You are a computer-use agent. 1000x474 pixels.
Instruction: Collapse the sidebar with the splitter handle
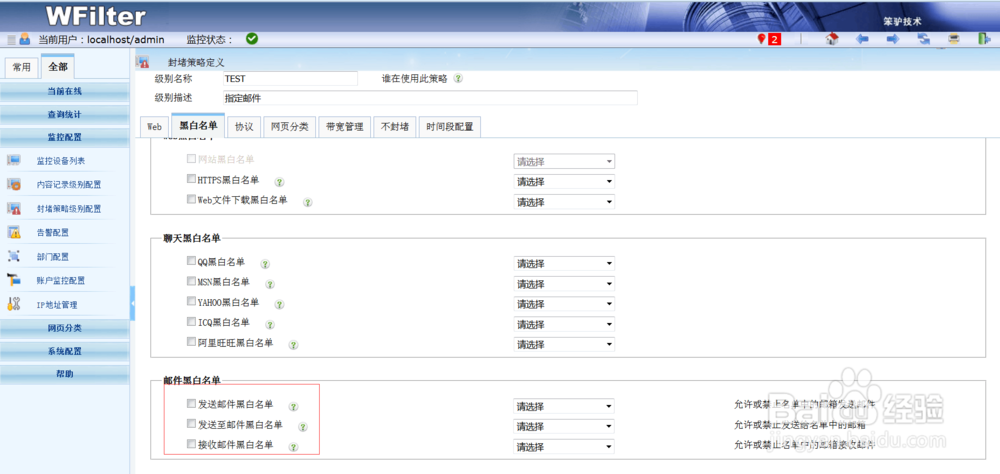tap(133, 305)
